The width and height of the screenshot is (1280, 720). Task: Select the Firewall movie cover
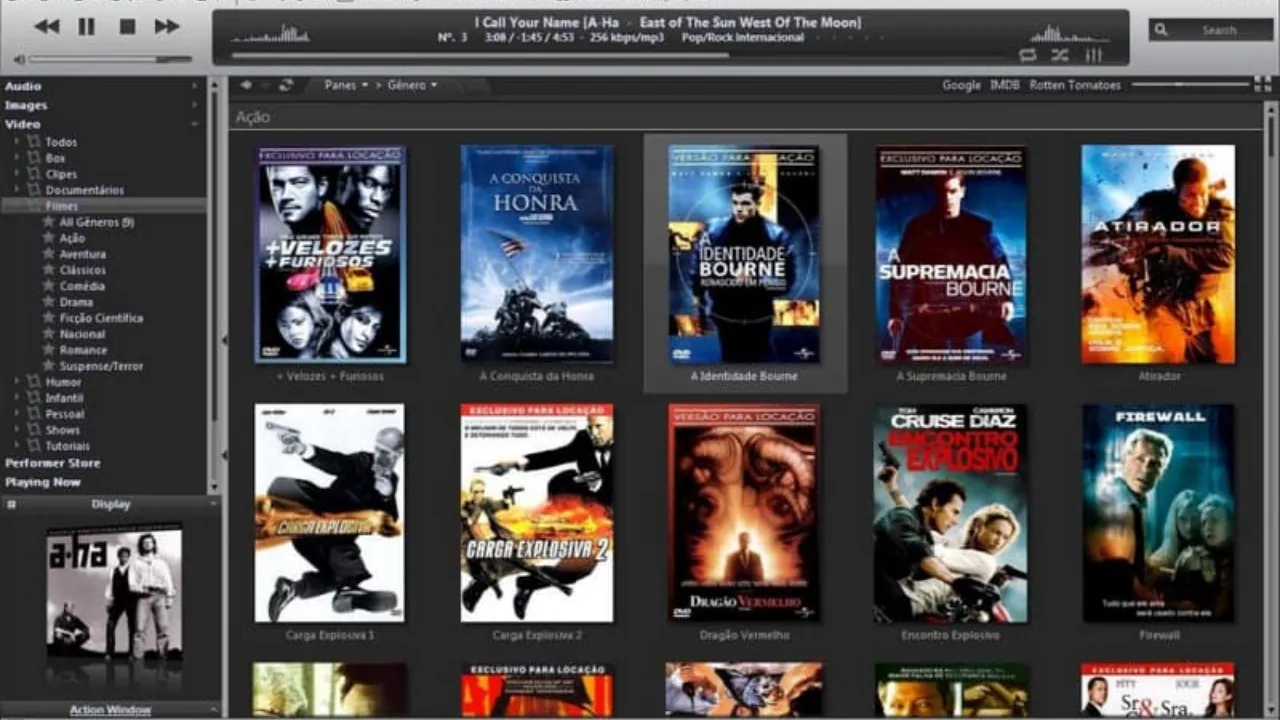(1158, 513)
